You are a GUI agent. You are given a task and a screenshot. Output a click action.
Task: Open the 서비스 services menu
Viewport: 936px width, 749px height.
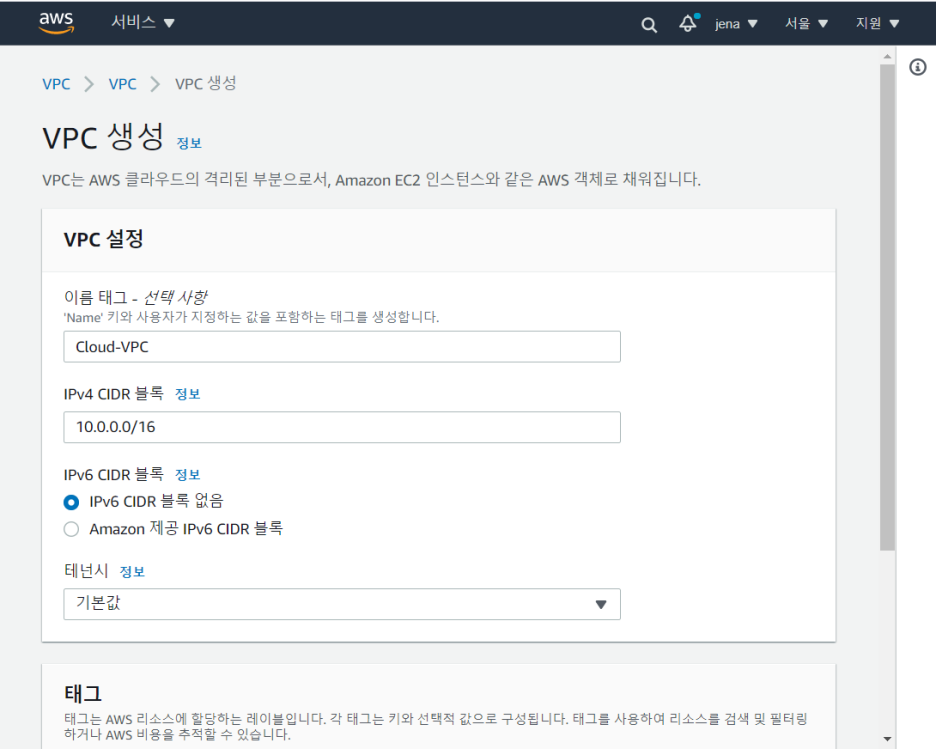coord(143,23)
